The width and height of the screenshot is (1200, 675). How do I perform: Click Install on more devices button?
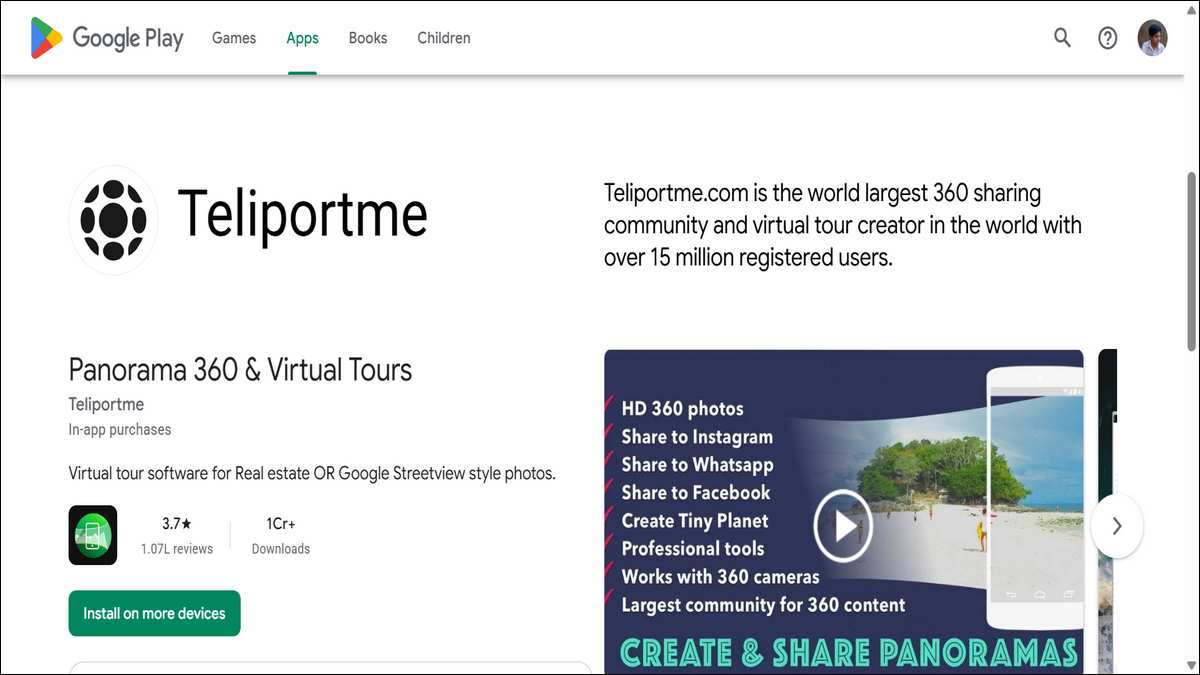pos(154,613)
